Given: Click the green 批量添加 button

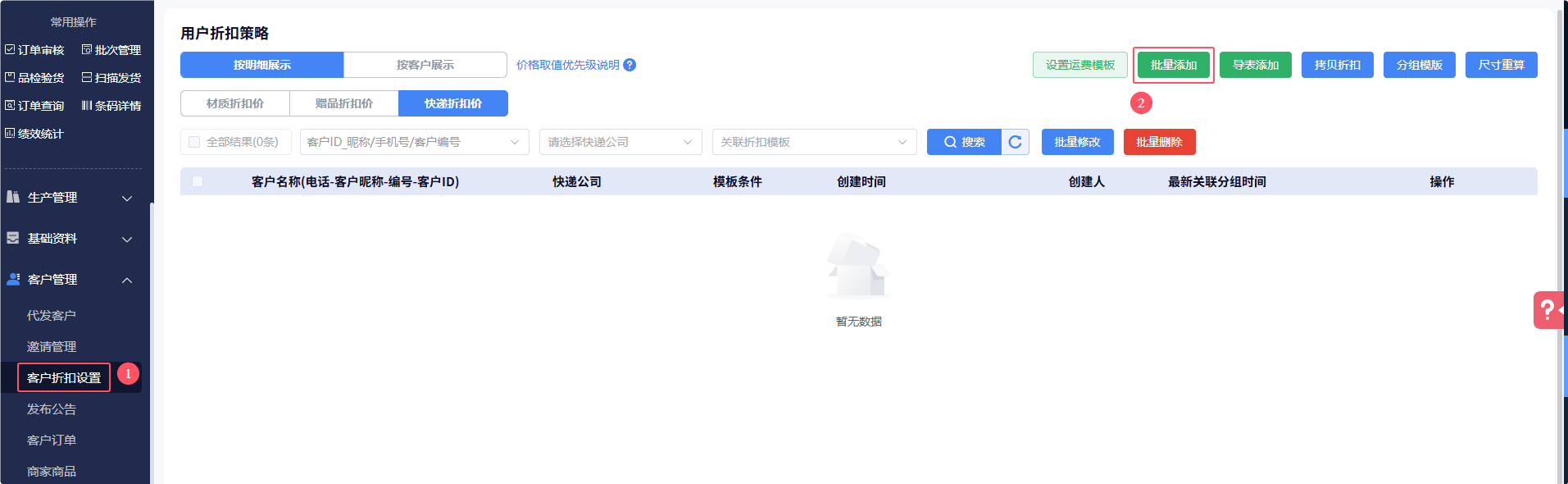Looking at the screenshot, I should pos(1173,65).
